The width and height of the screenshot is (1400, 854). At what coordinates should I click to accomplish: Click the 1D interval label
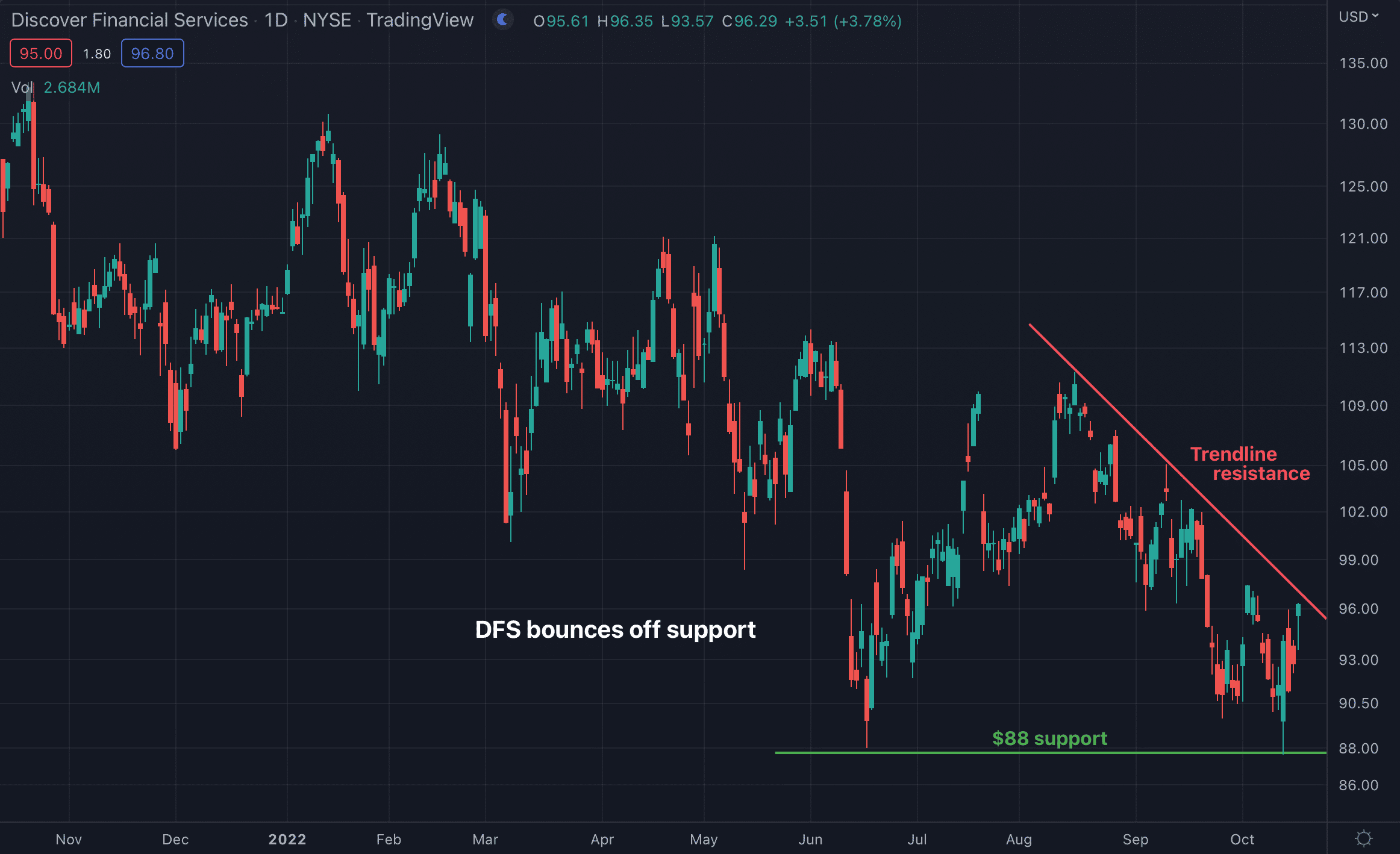pyautogui.click(x=277, y=20)
